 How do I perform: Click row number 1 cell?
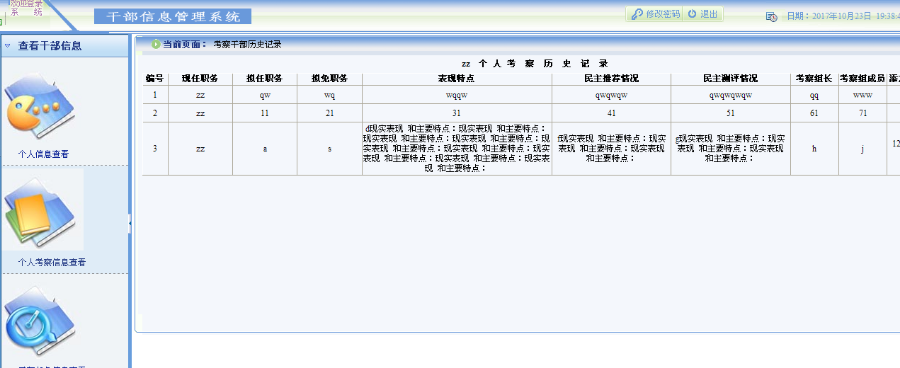(x=155, y=95)
